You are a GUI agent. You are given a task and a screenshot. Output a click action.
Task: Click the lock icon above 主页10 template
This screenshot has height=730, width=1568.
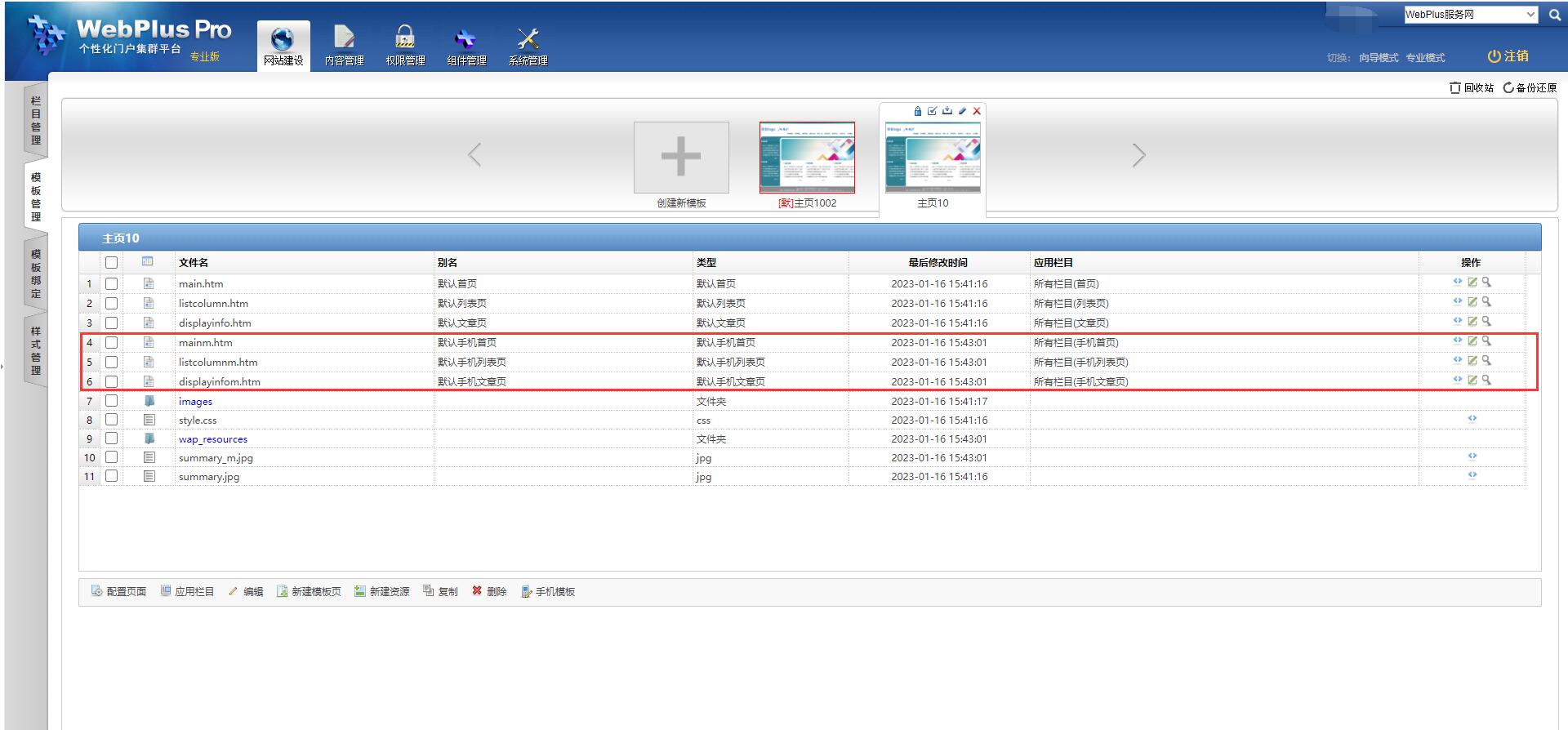pos(917,111)
